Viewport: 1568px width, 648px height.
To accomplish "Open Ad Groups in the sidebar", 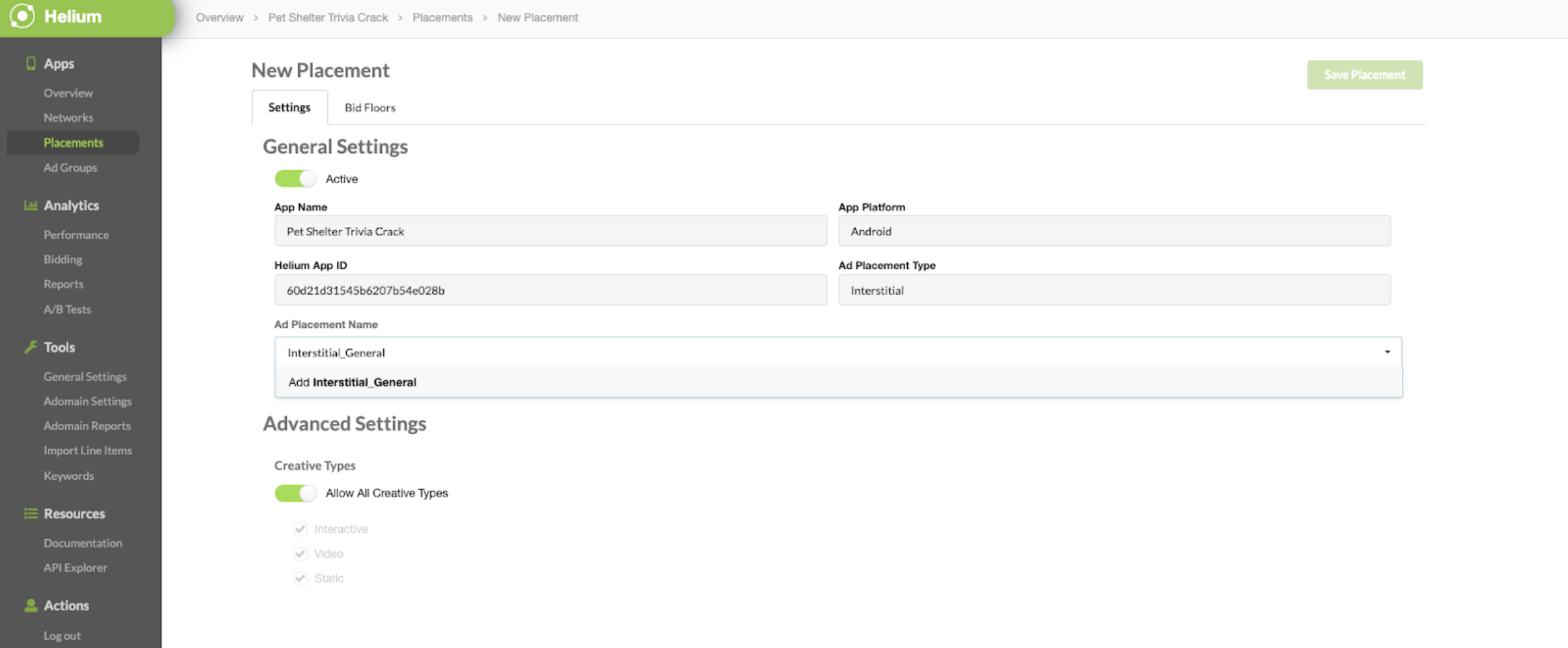I will [x=70, y=168].
